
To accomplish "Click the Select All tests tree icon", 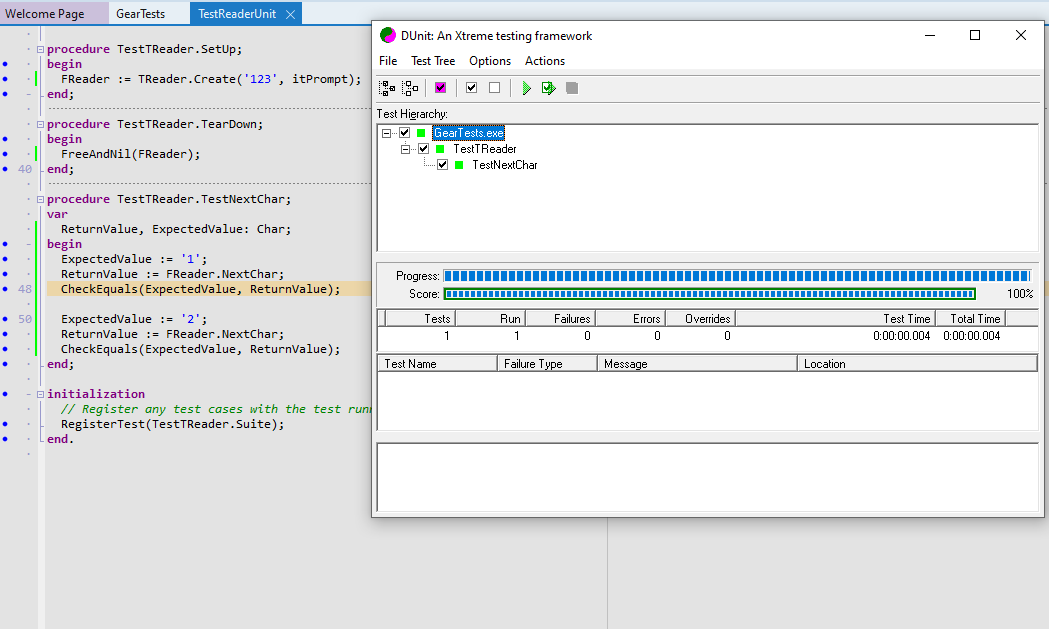I will (387, 88).
